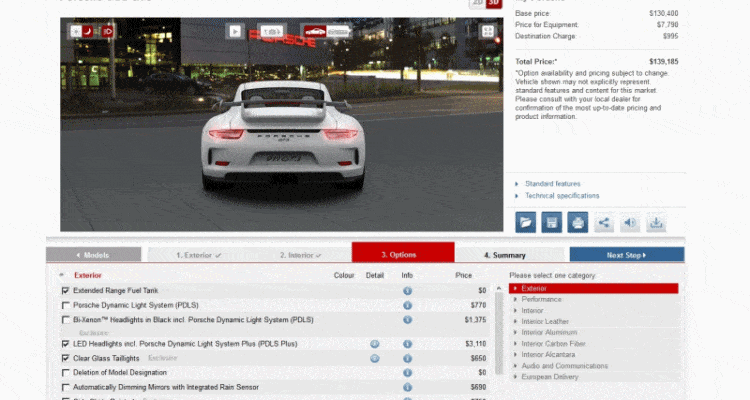Uncheck LED Headlights incl. PDLS Plus

point(66,344)
